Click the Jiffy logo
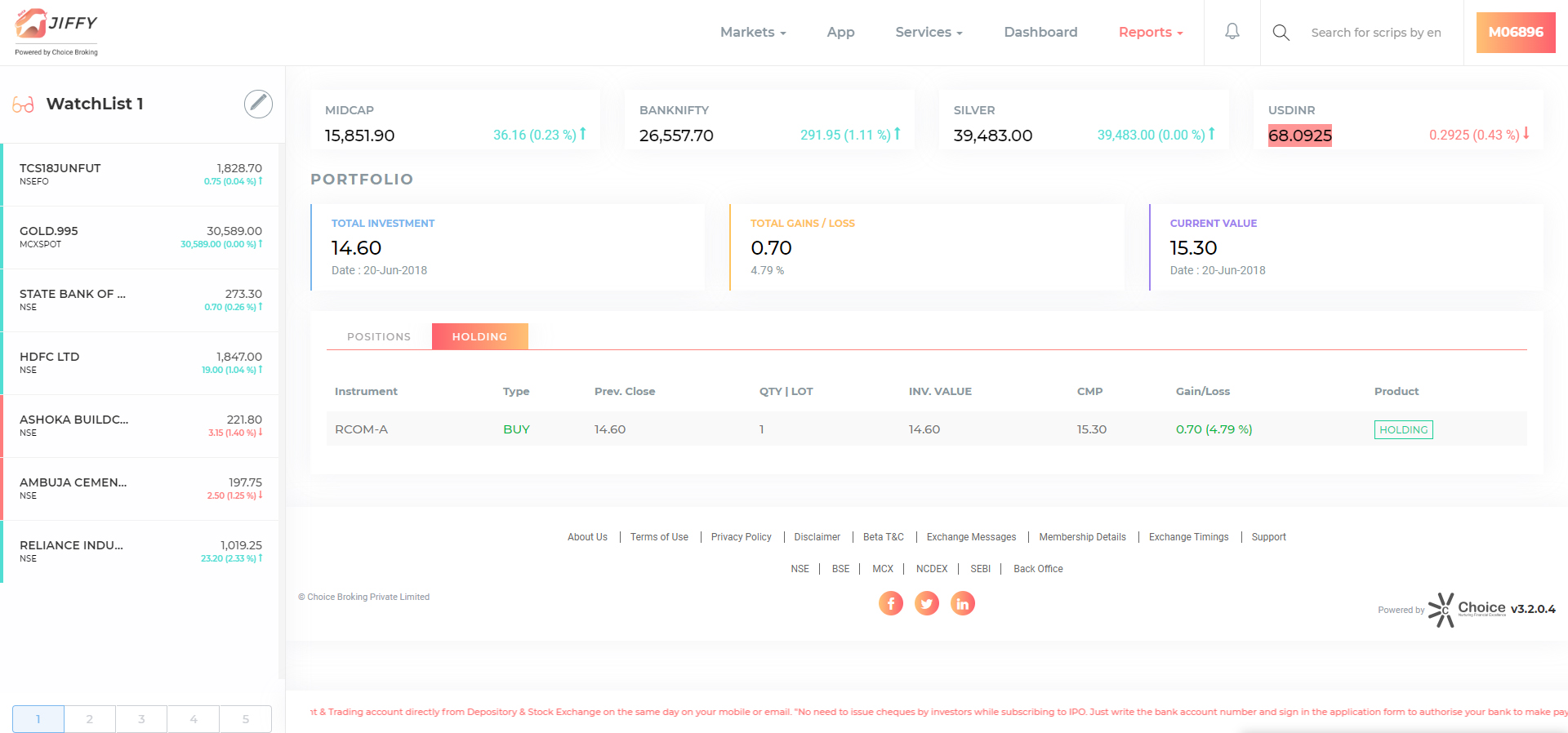 coord(56,32)
